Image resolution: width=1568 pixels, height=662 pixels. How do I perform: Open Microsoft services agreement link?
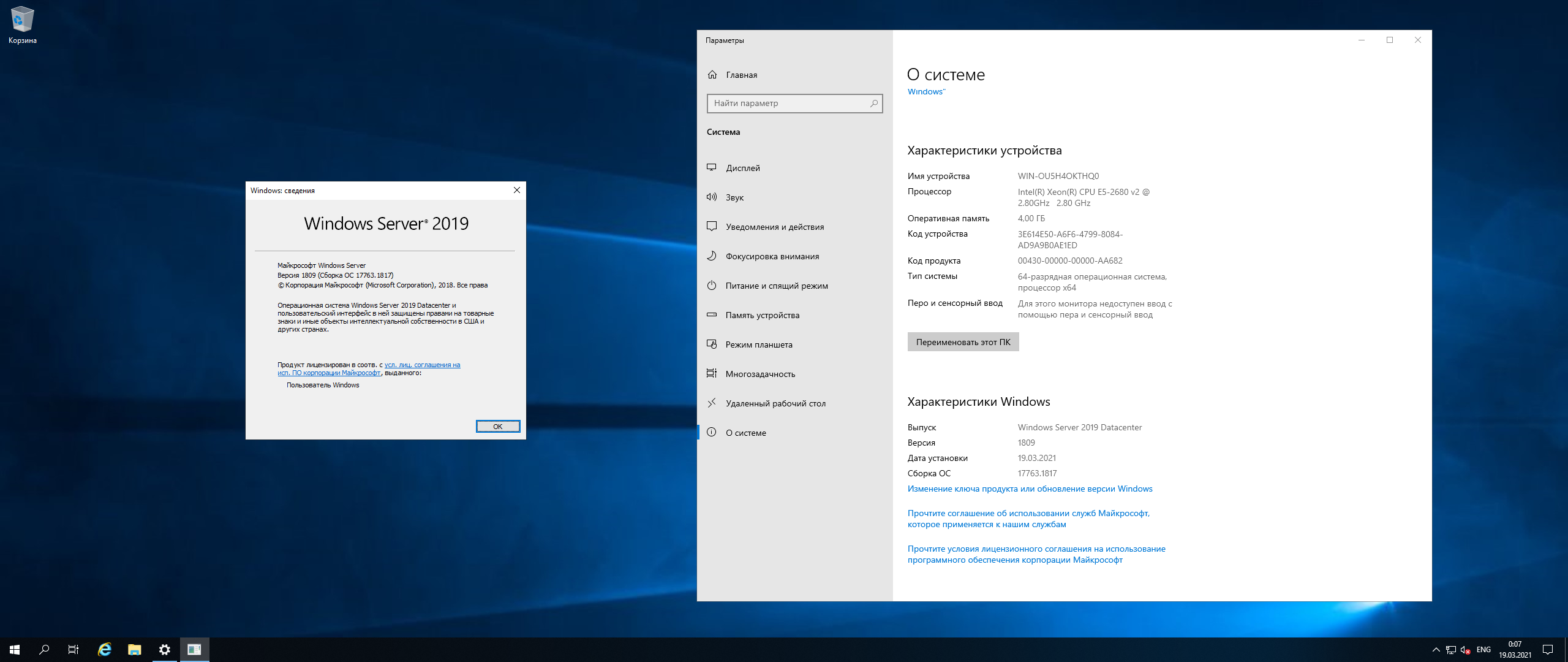(x=1028, y=519)
